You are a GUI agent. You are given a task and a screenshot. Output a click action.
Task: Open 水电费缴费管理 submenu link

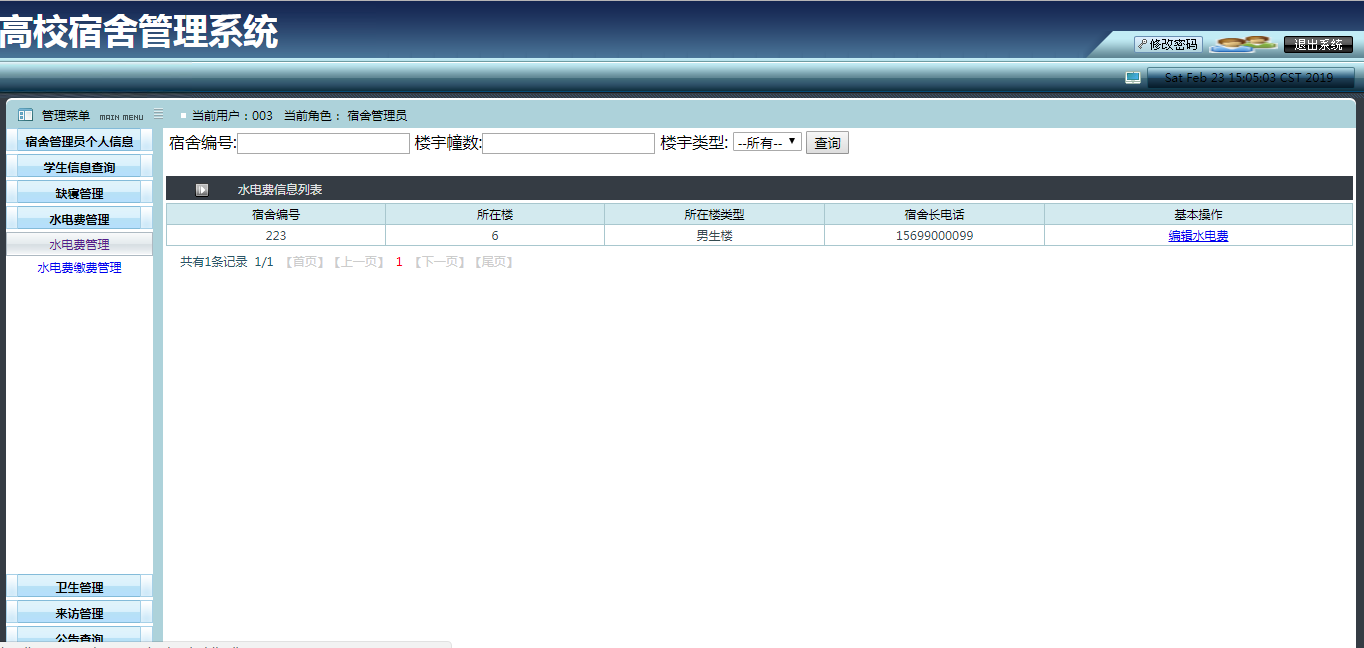[x=79, y=268]
